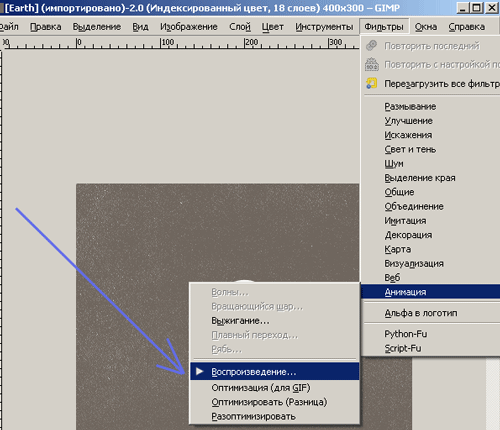Open the Окна menu

pos(426,27)
